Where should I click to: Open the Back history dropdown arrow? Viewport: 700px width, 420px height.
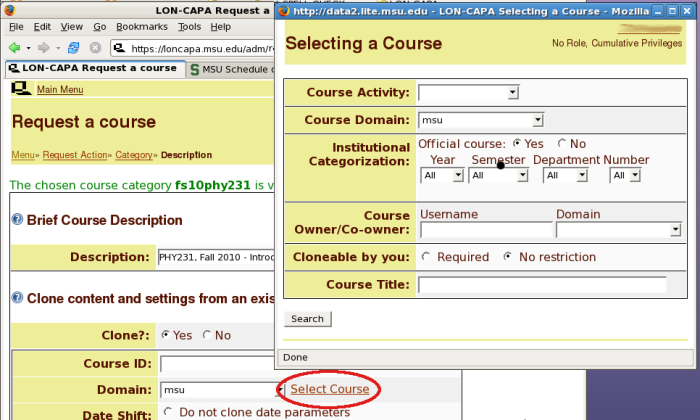point(28,48)
